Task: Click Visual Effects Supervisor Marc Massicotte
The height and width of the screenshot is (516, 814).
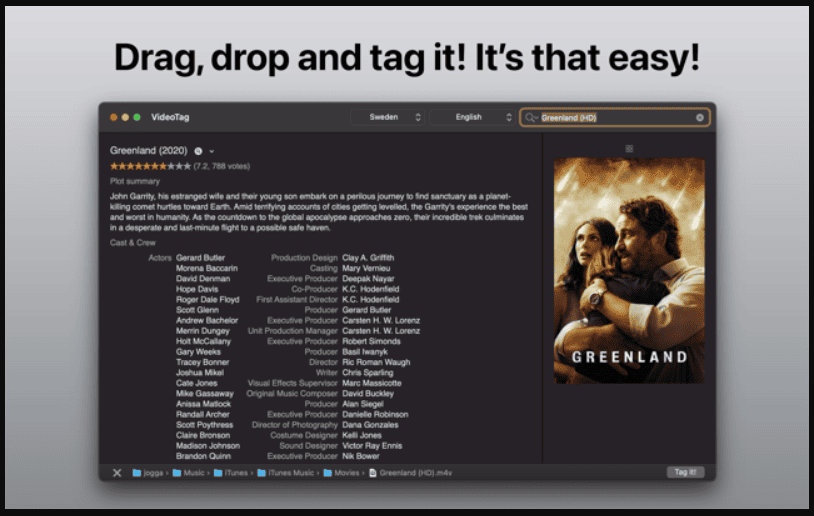Action: click(372, 383)
